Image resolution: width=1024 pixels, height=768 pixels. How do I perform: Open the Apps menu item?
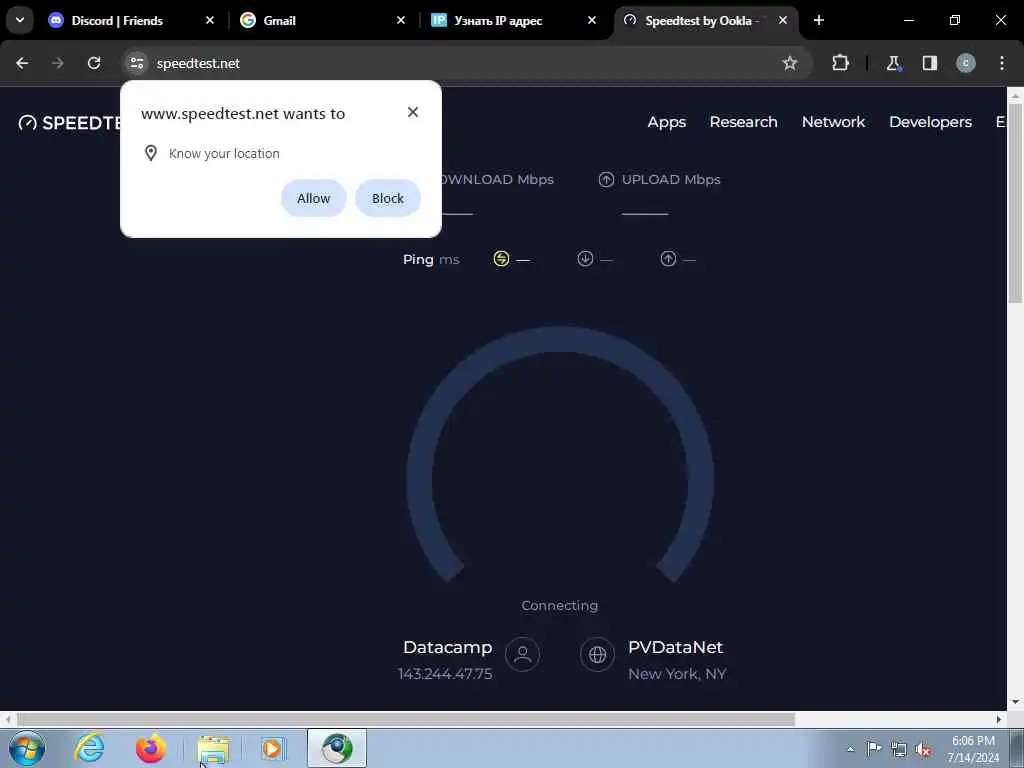pos(667,122)
